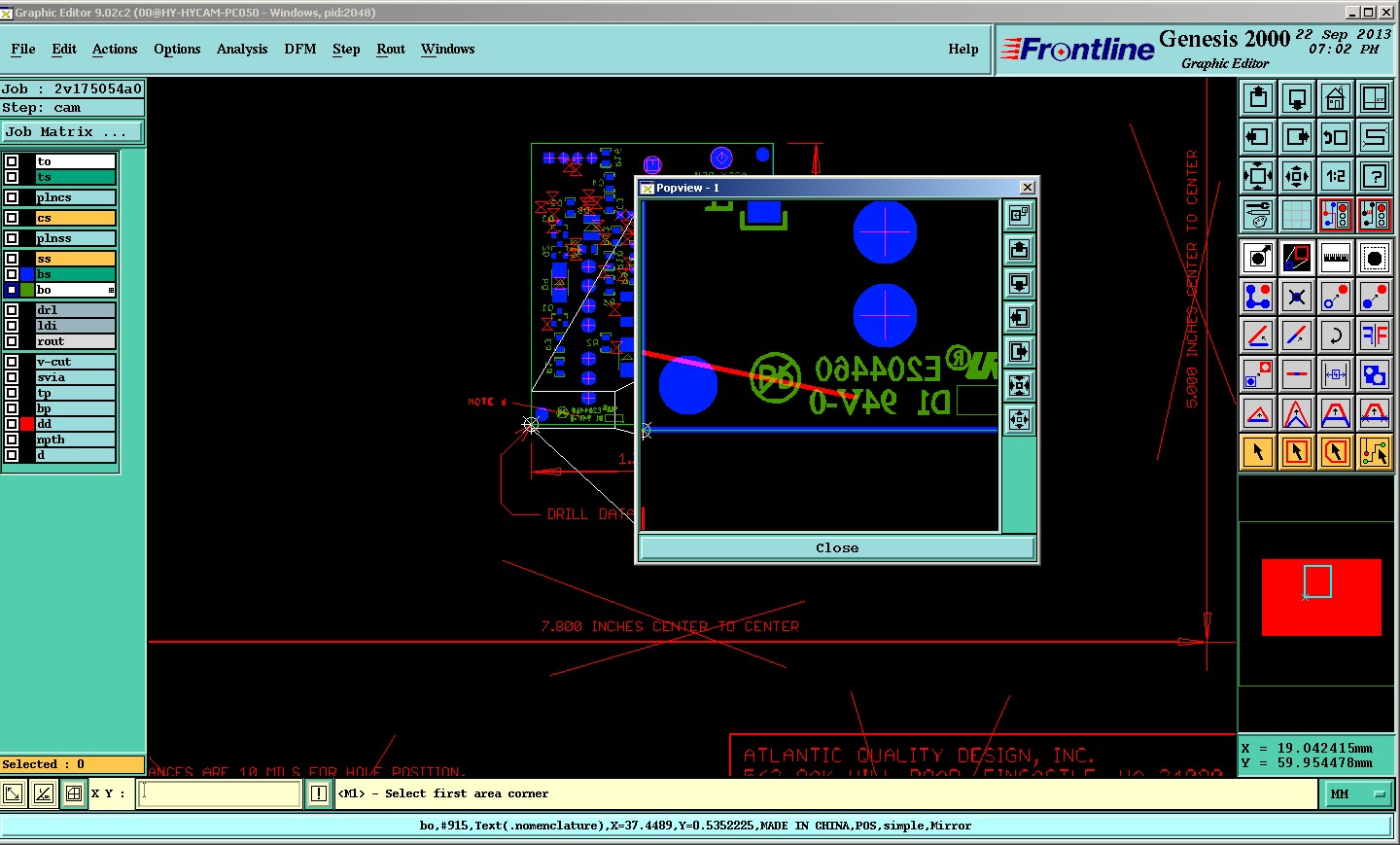Click the Help menu button
Image resolution: width=1400 pixels, height=845 pixels.
pyautogui.click(x=963, y=49)
